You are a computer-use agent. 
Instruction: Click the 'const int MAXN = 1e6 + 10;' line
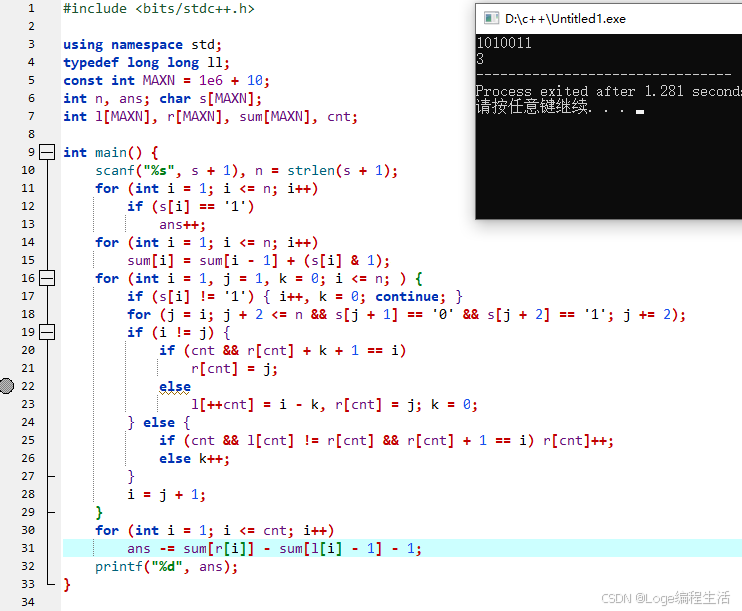click(167, 80)
